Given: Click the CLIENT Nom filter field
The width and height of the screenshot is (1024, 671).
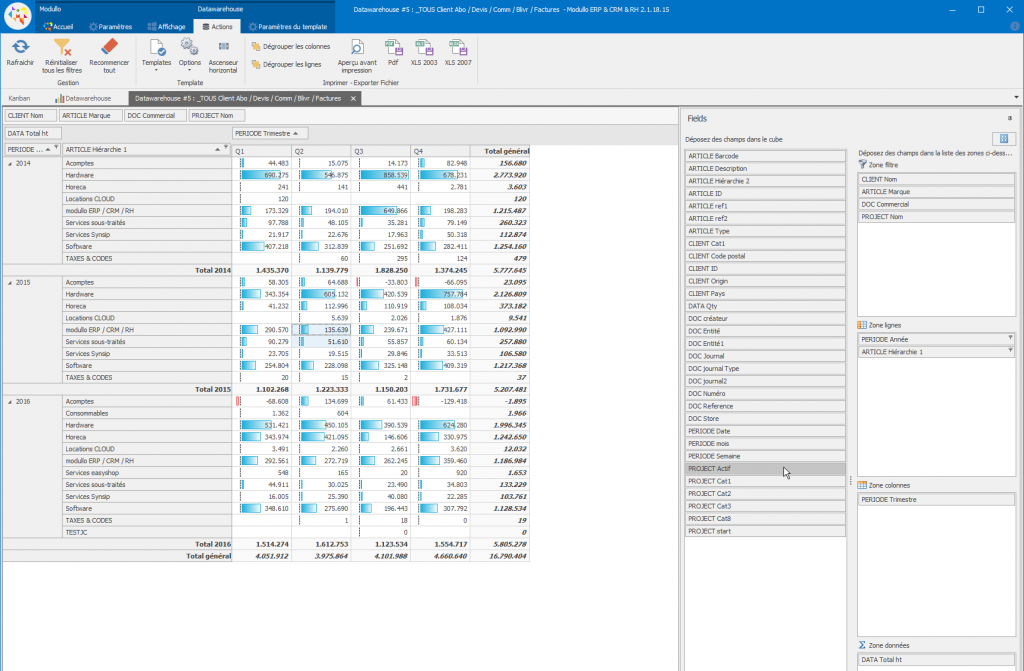Looking at the screenshot, I should point(29,116).
